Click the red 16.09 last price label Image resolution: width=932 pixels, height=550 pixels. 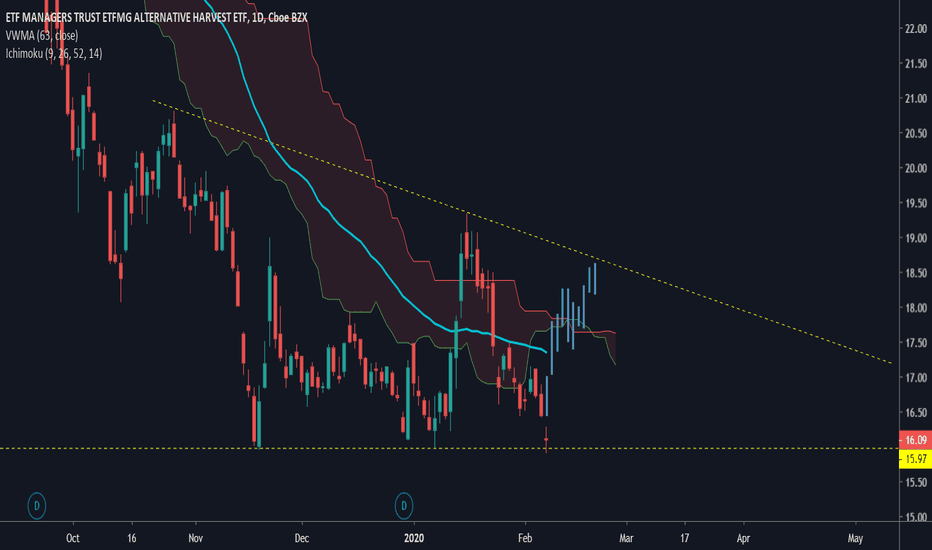click(915, 440)
